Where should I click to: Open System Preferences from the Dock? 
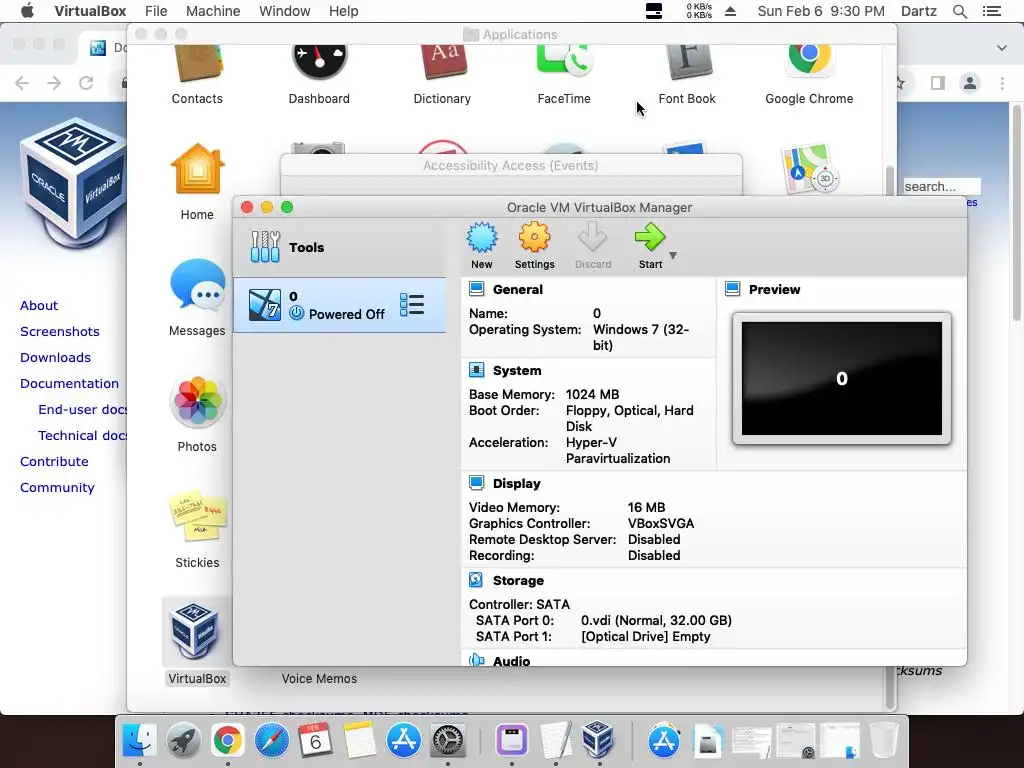(447, 741)
